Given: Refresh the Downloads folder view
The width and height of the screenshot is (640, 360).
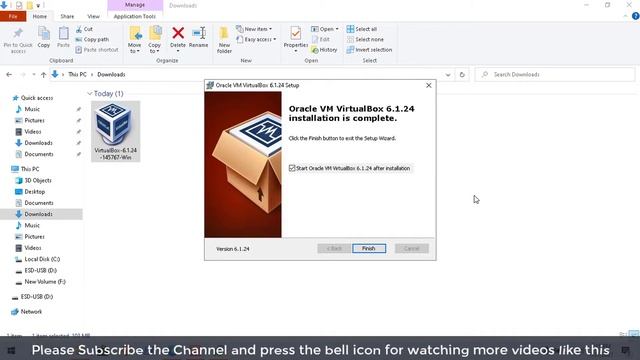Looking at the screenshot, I should click(x=462, y=75).
